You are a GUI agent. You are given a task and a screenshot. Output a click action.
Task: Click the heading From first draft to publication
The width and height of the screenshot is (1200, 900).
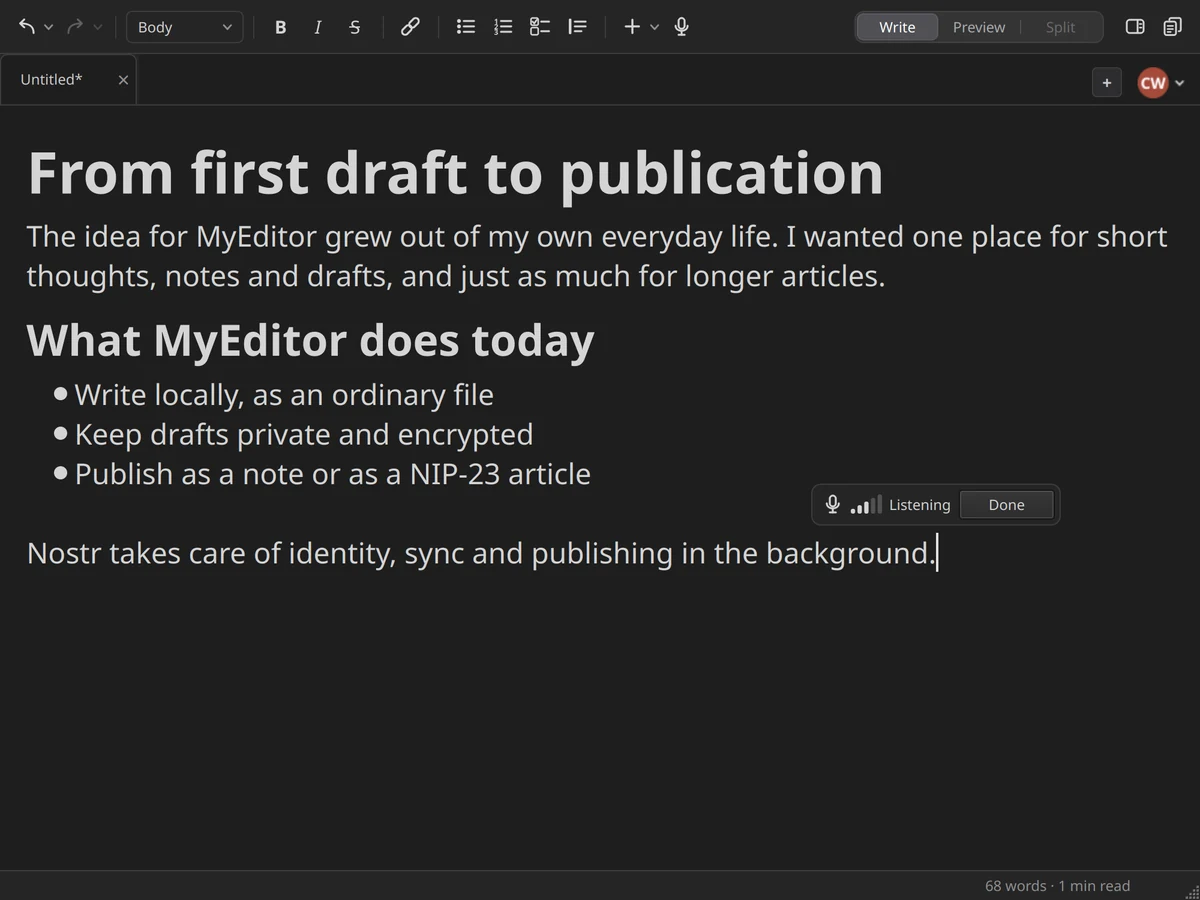click(456, 173)
